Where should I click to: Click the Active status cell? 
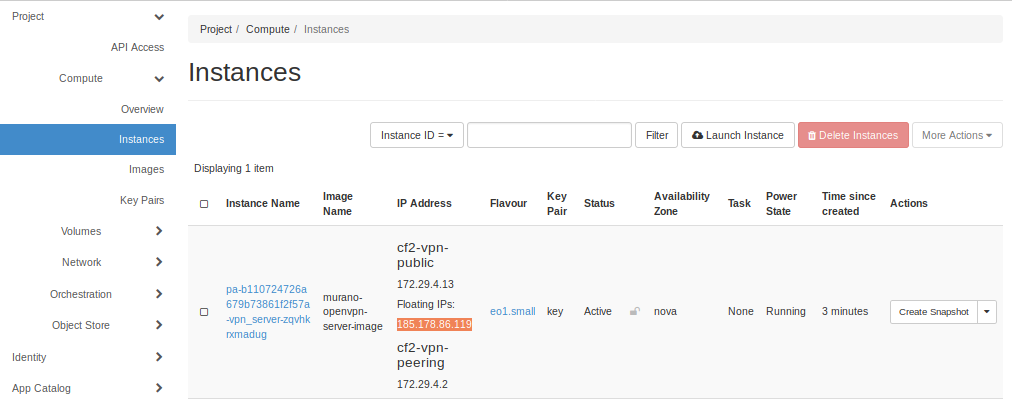pos(598,311)
